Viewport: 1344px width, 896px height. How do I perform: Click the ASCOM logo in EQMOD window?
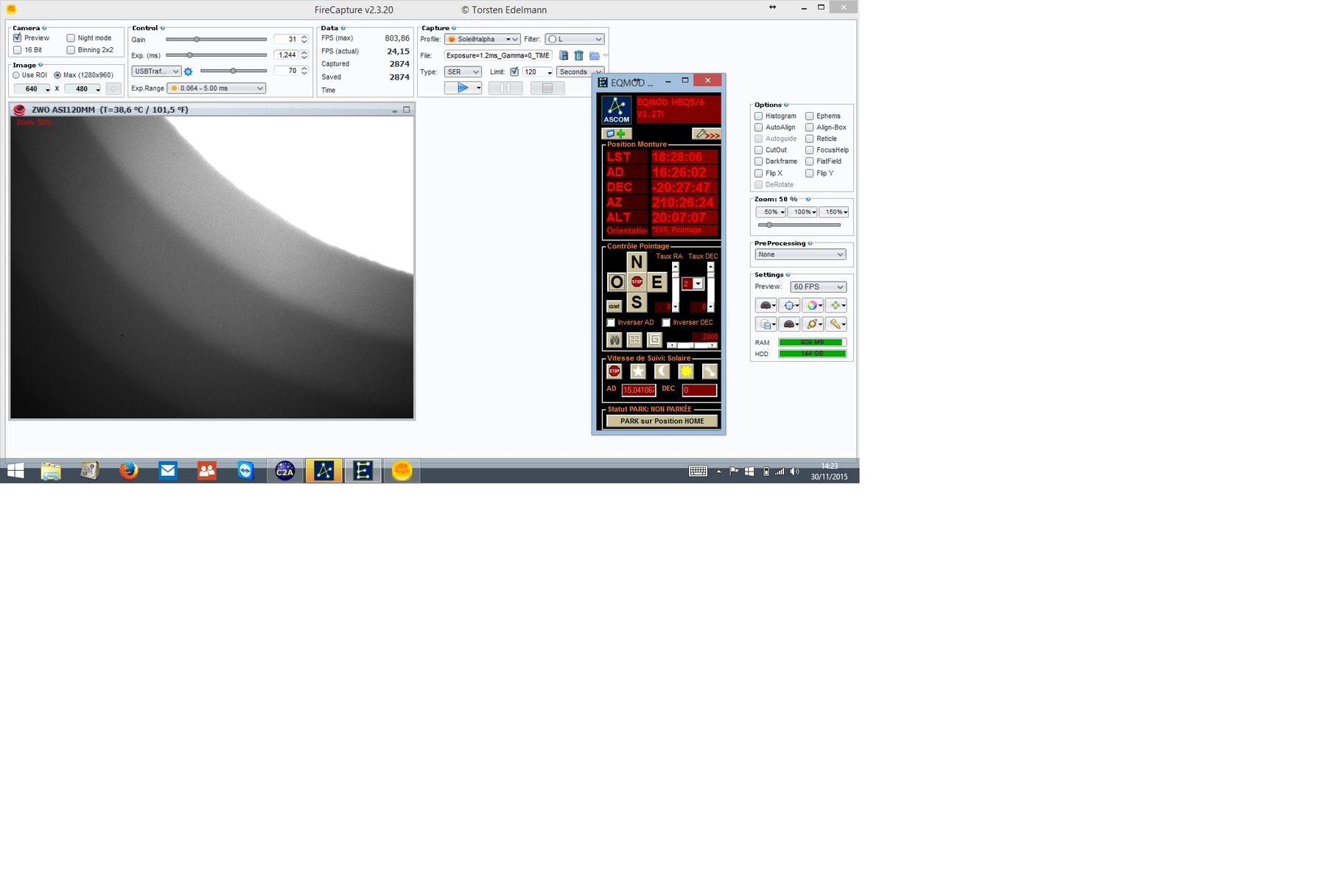click(617, 110)
